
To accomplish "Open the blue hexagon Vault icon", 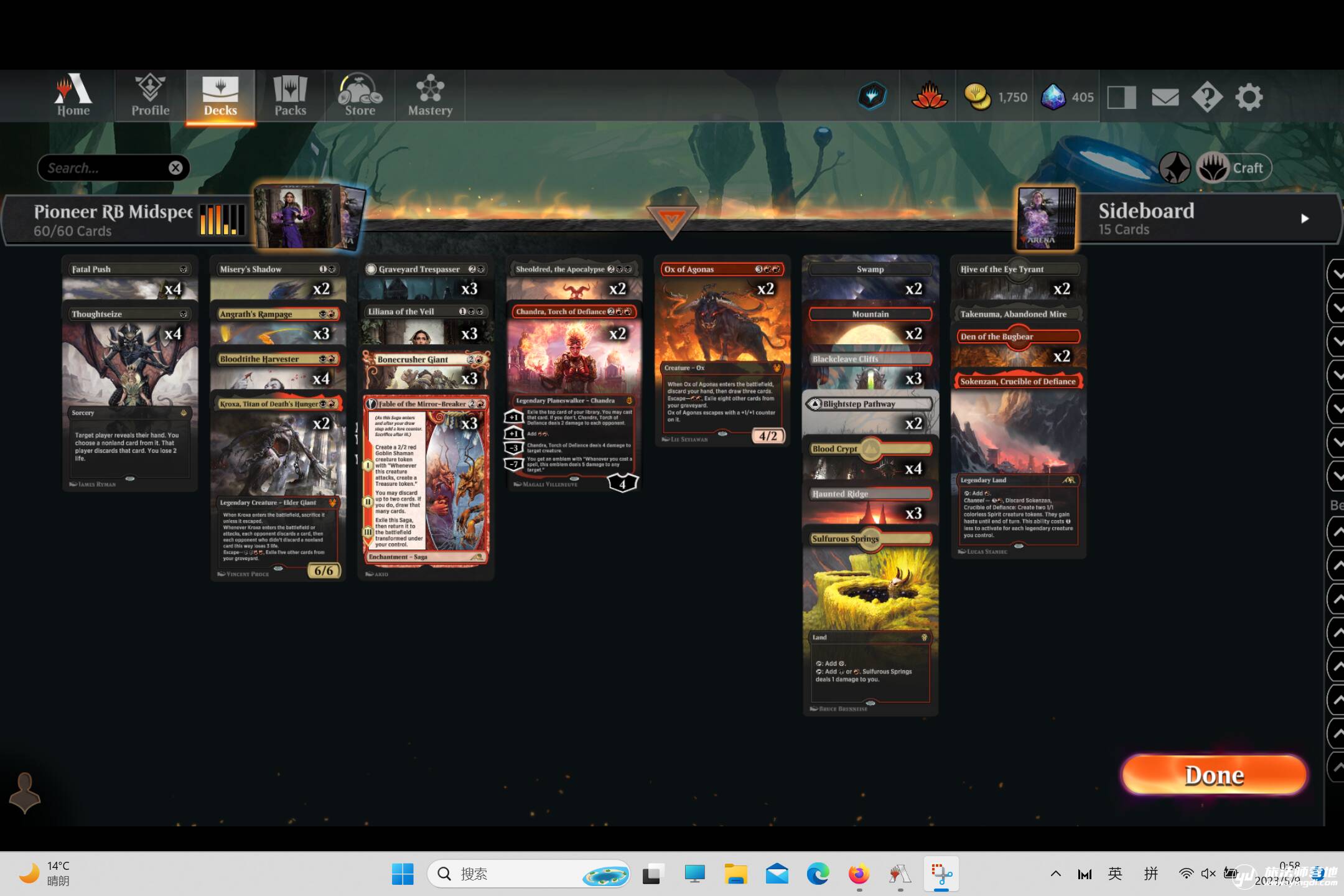I will 872,96.
